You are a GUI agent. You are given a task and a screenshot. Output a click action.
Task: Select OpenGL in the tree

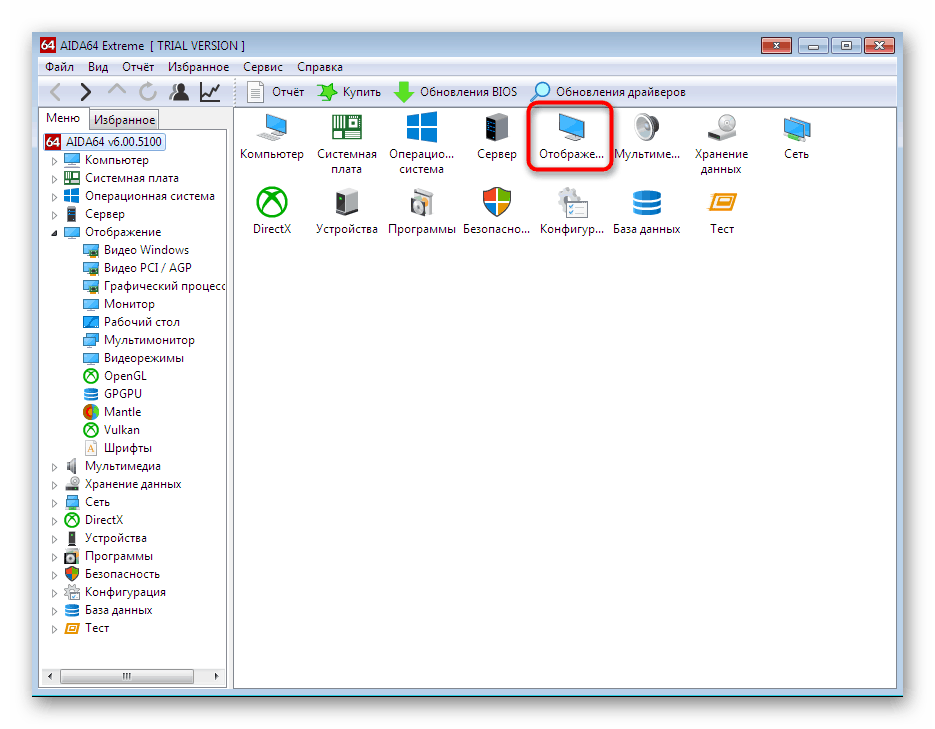pos(114,376)
